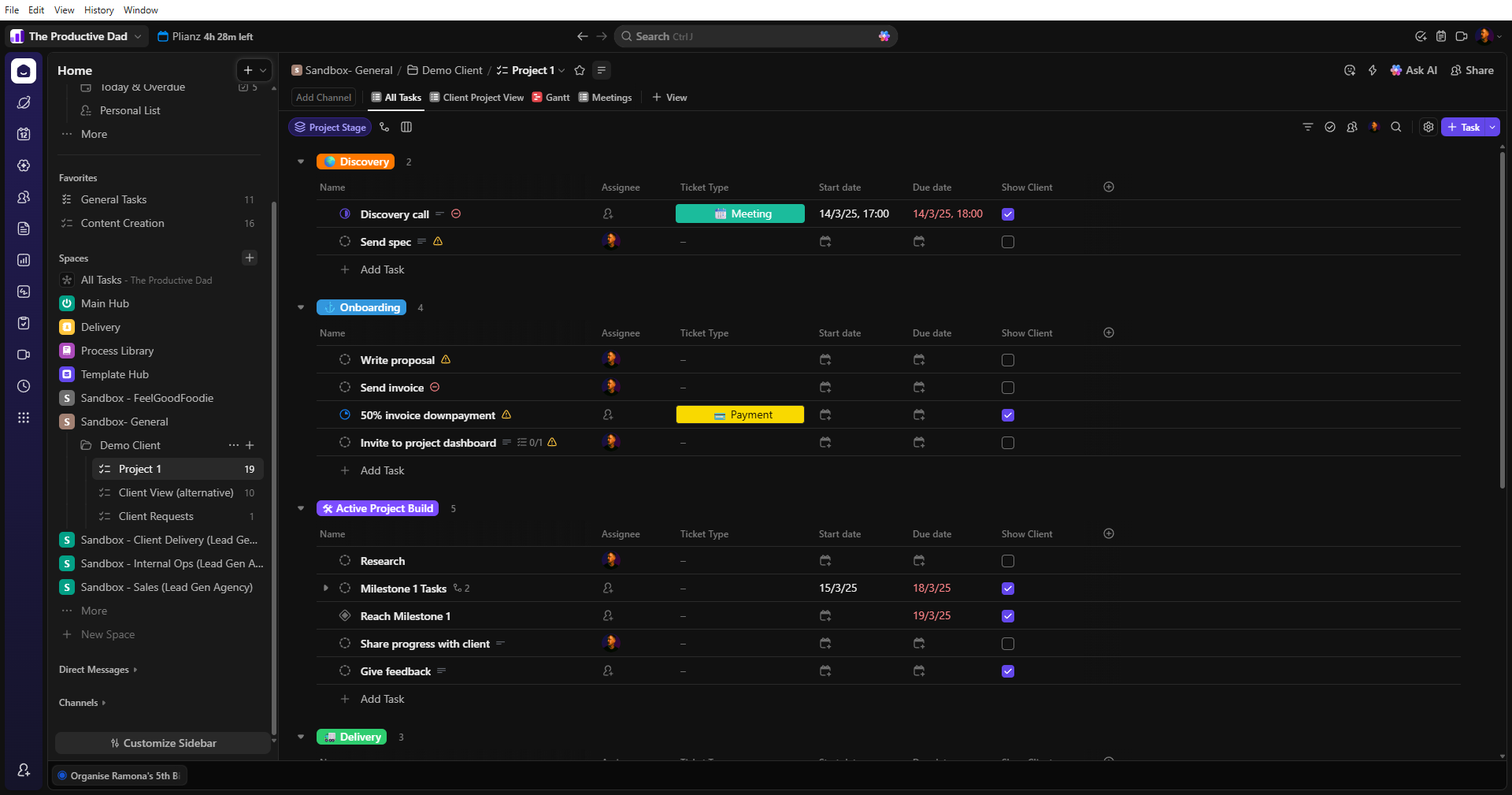The height and width of the screenshot is (795, 1512).
Task: Open the automations lightning bolt icon
Action: click(x=1373, y=70)
